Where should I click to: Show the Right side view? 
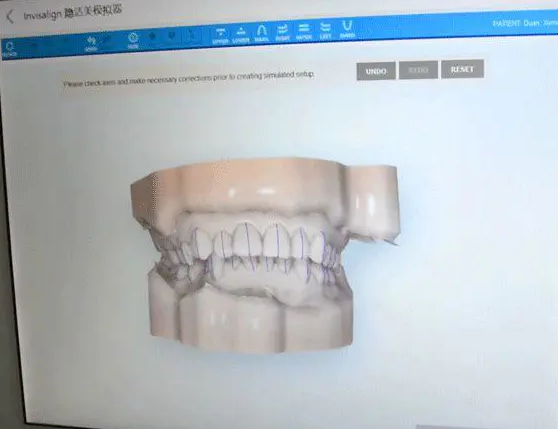tap(283, 33)
